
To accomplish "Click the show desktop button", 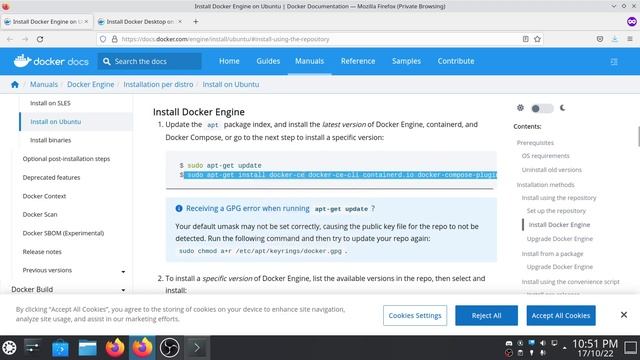I will [x=631, y=348].
